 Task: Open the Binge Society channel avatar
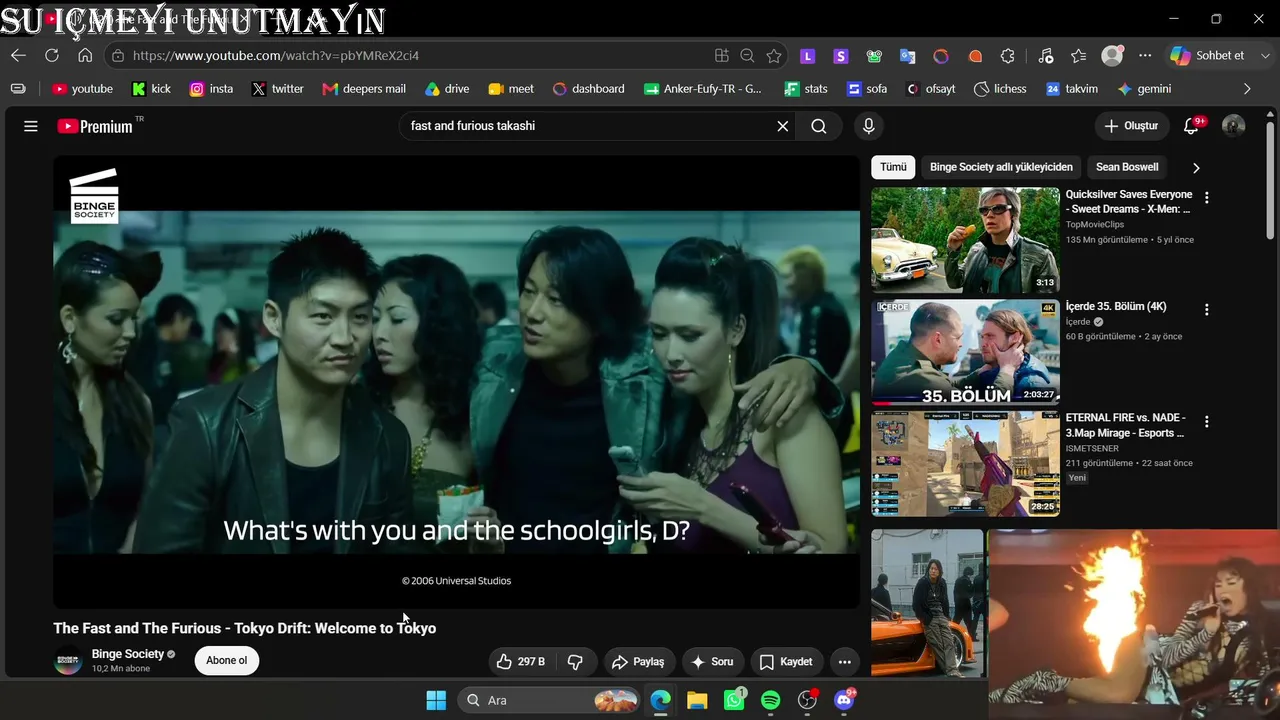(x=67, y=661)
